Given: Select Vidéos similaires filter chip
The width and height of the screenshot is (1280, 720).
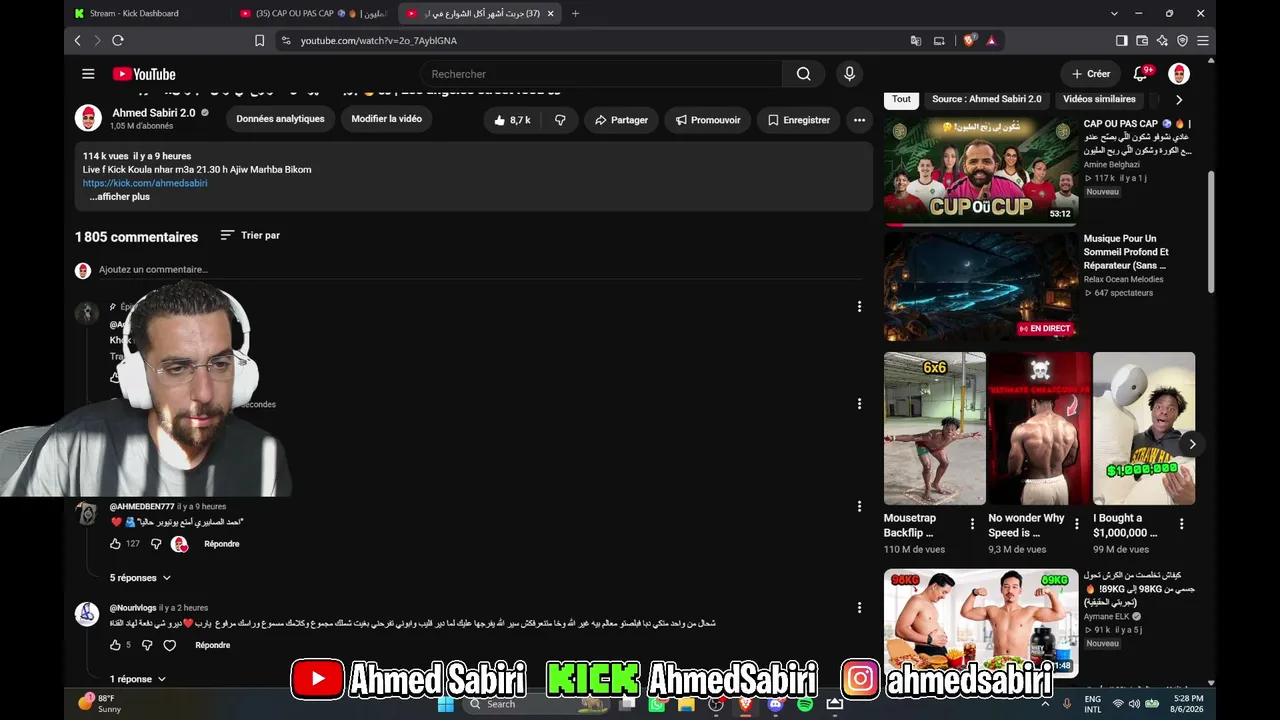Looking at the screenshot, I should coord(1100,99).
